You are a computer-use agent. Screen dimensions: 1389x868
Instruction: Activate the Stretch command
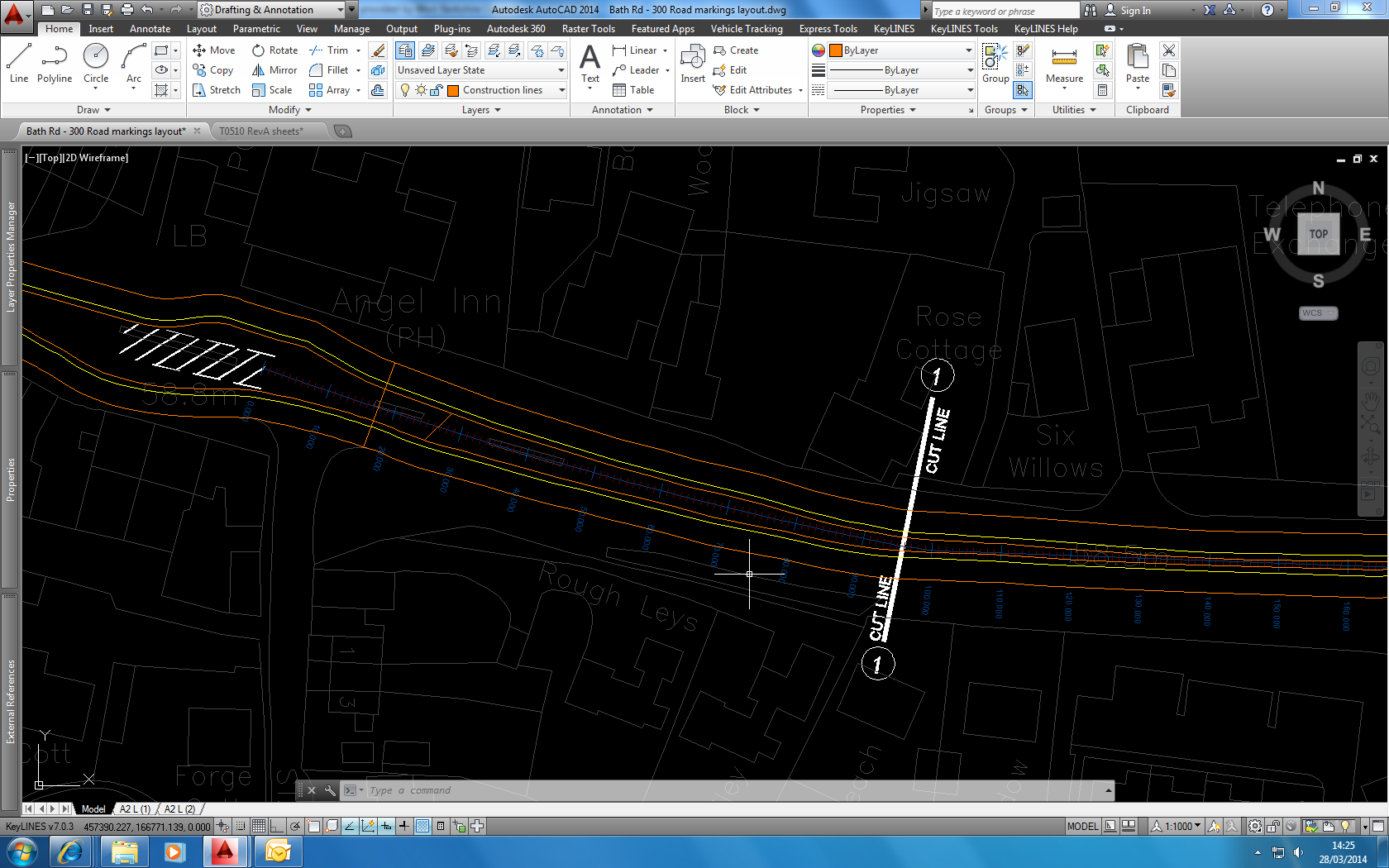click(x=216, y=90)
